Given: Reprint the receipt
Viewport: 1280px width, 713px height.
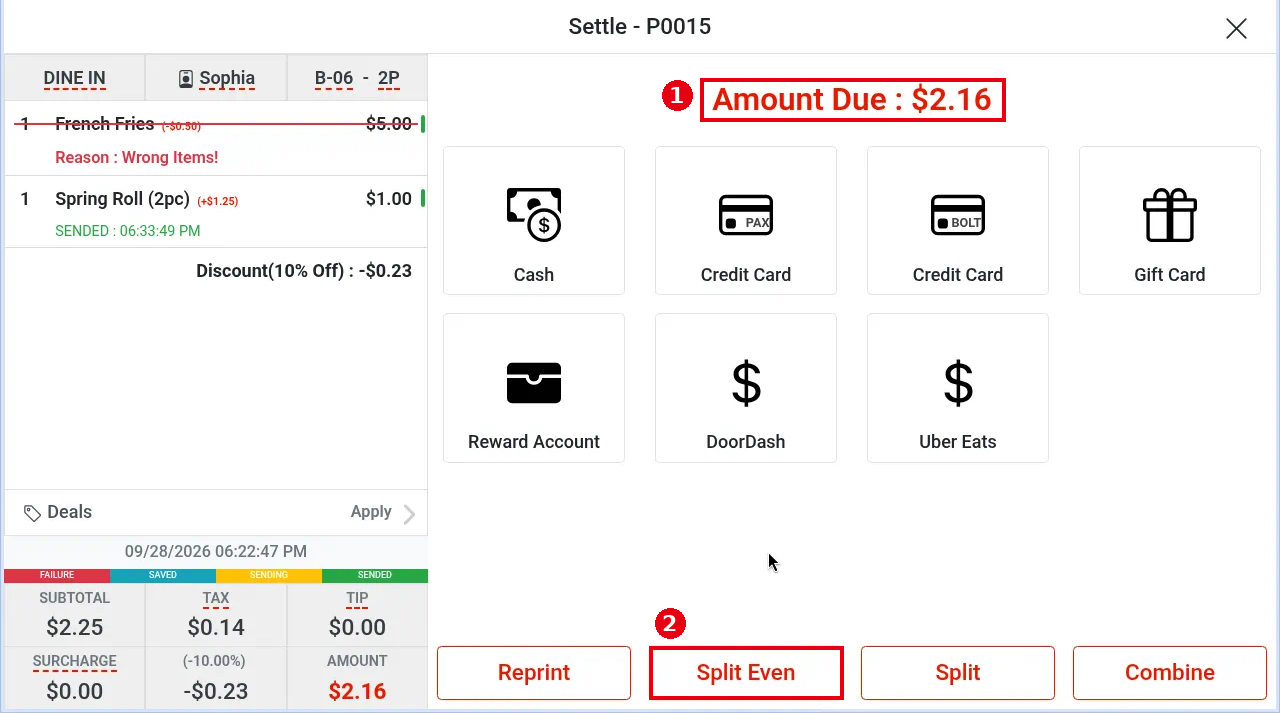Looking at the screenshot, I should [x=534, y=673].
